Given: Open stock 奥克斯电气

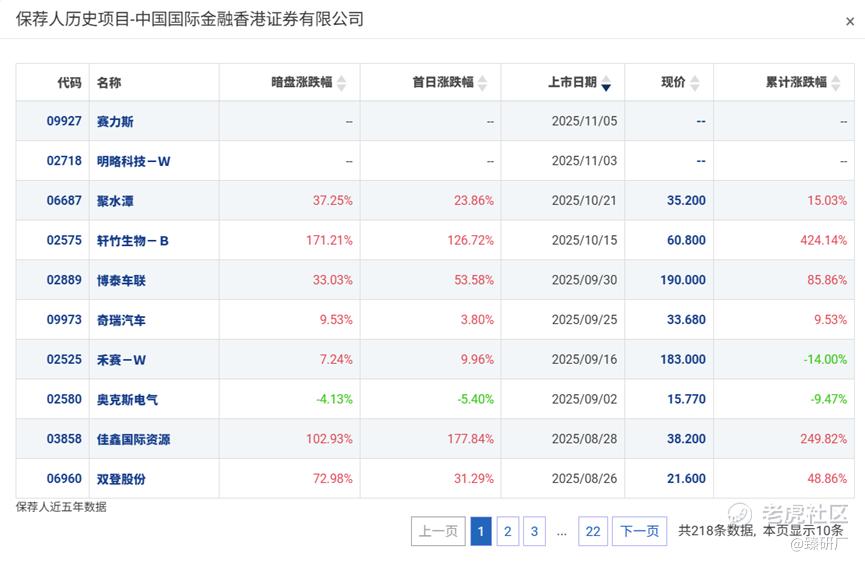Looking at the screenshot, I should (x=127, y=400).
